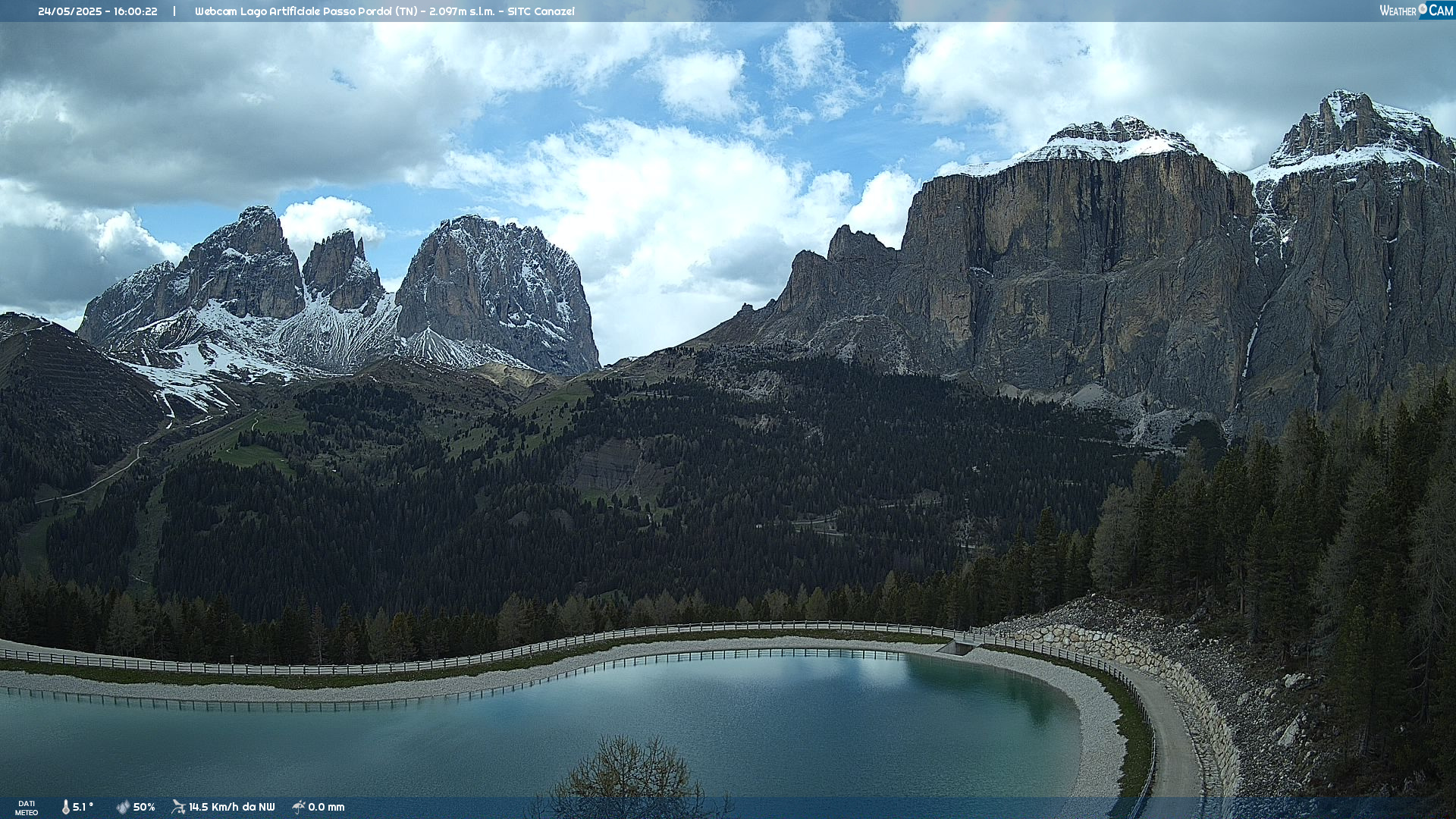Click the thermometer temperature icon
Viewport: 1456px width, 819px height.
pos(66,807)
